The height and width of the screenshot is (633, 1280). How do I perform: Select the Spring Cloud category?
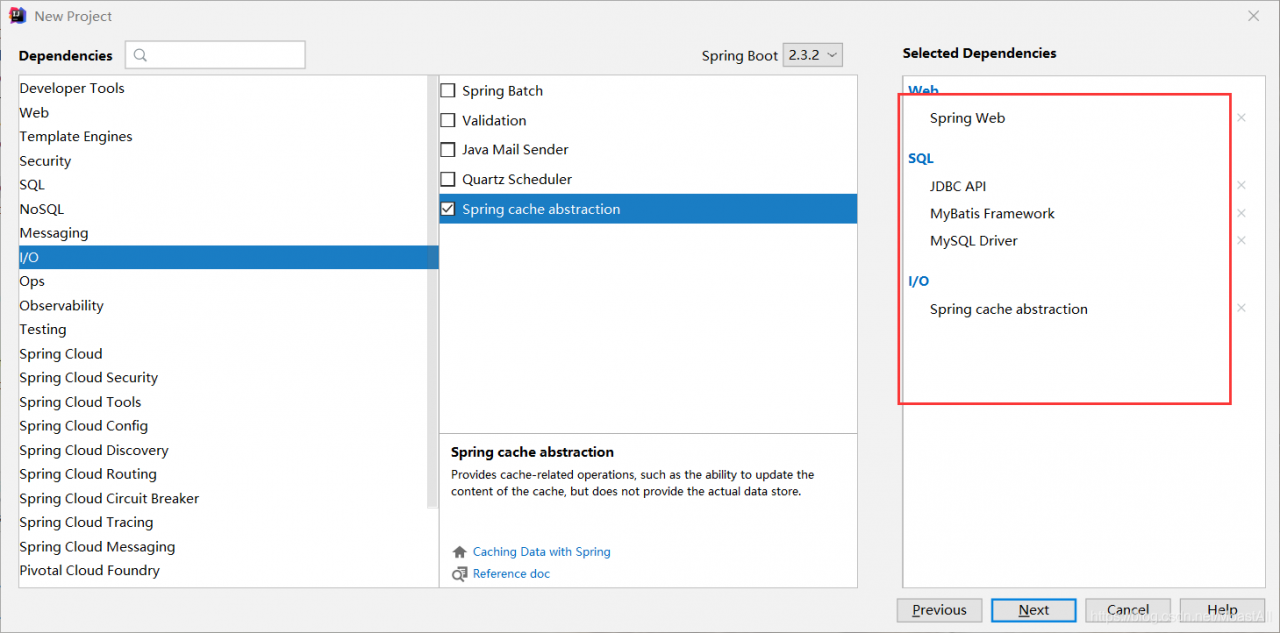coord(223,354)
